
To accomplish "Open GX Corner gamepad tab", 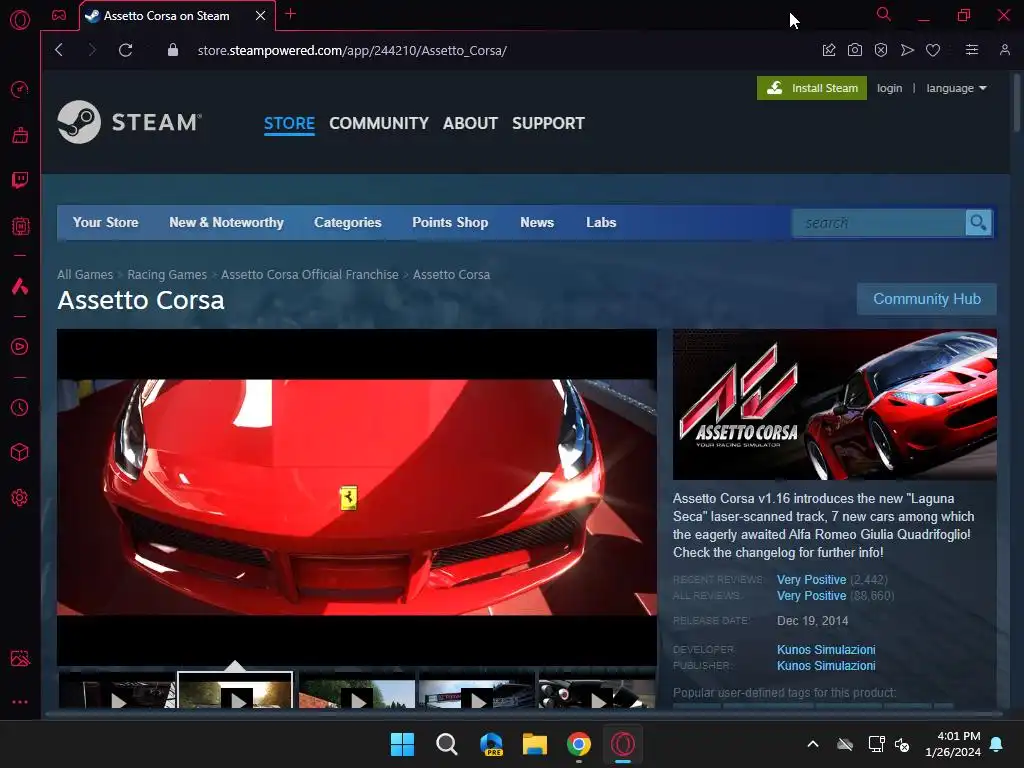I will point(59,15).
